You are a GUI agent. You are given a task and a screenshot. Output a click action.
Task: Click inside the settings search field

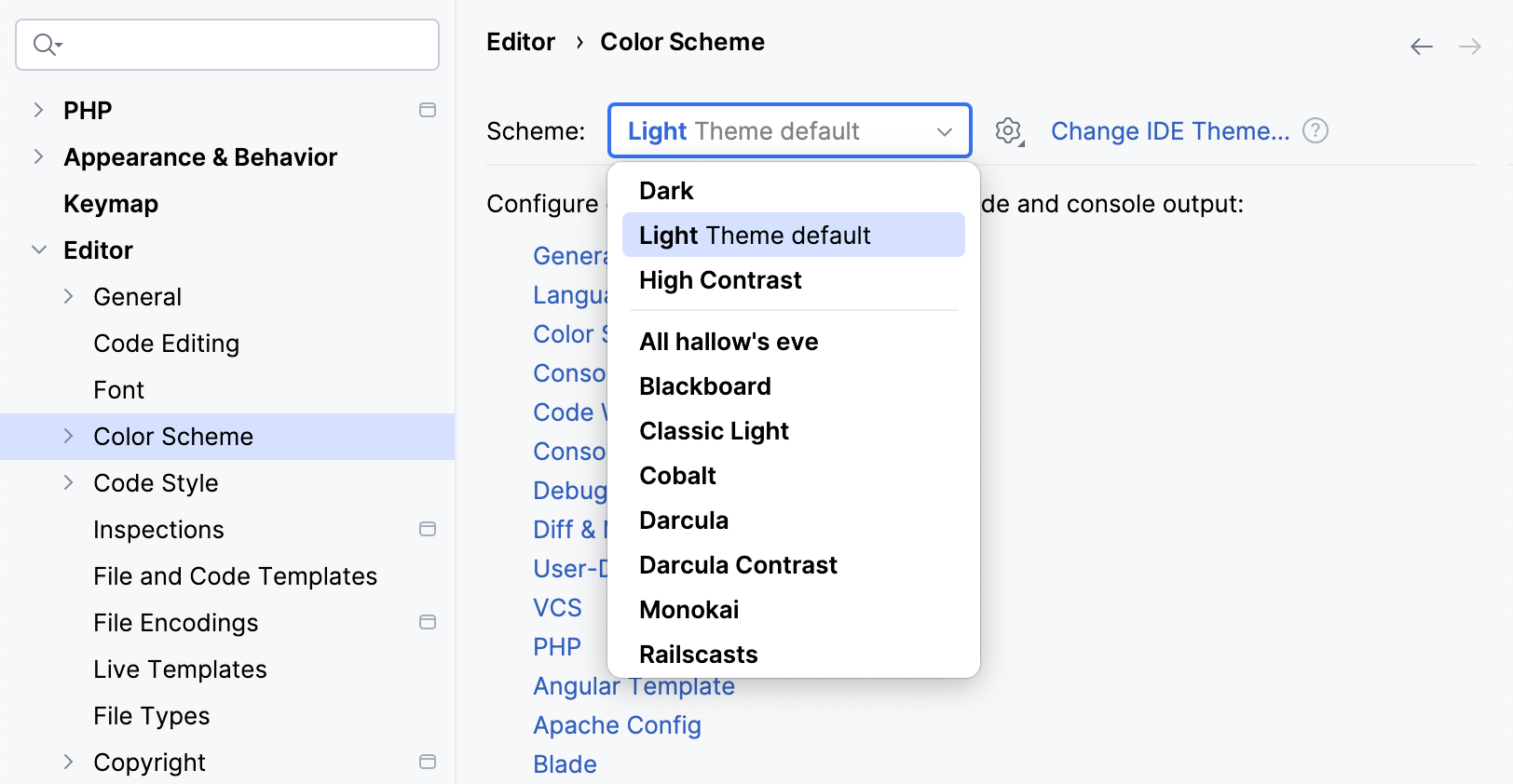[226, 44]
